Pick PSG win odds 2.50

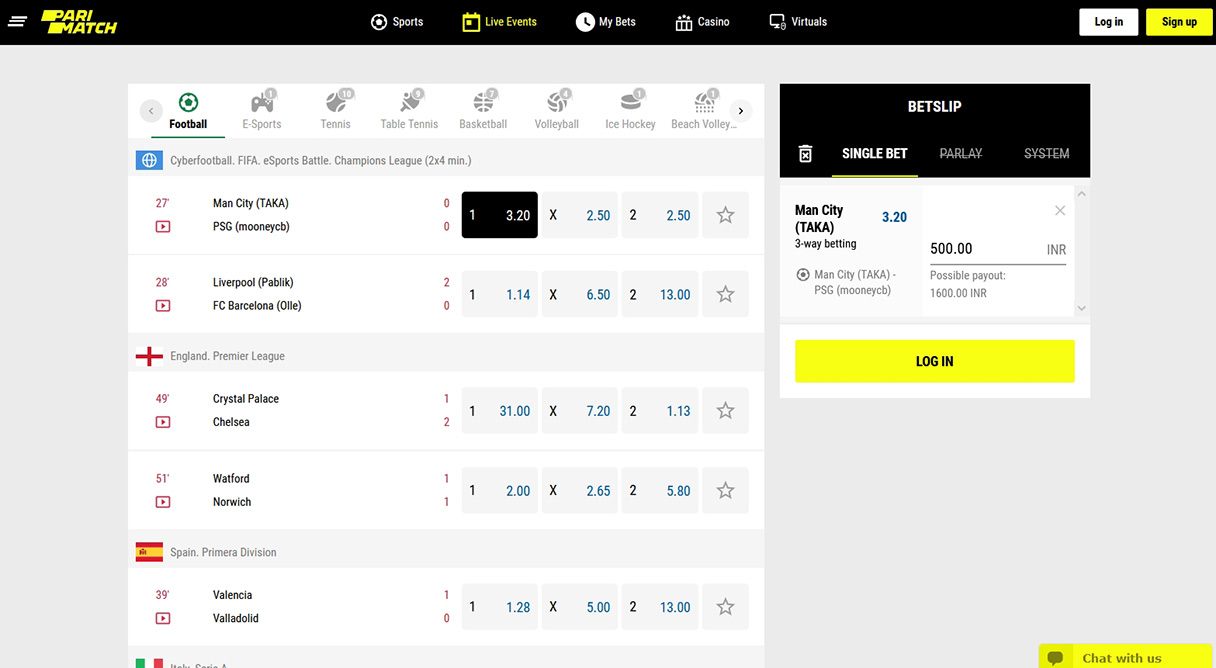(660, 215)
